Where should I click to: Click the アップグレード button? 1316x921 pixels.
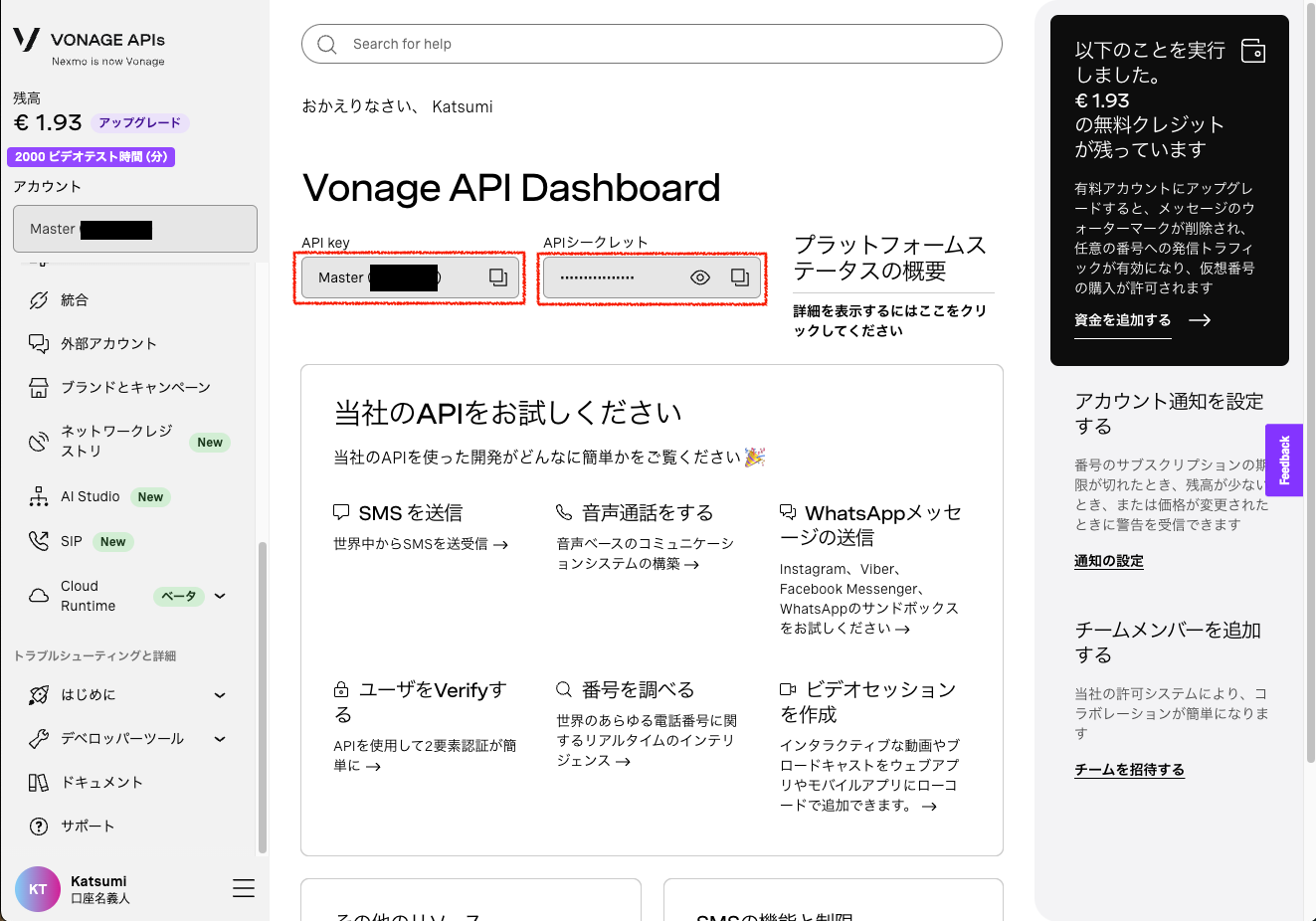[x=140, y=123]
